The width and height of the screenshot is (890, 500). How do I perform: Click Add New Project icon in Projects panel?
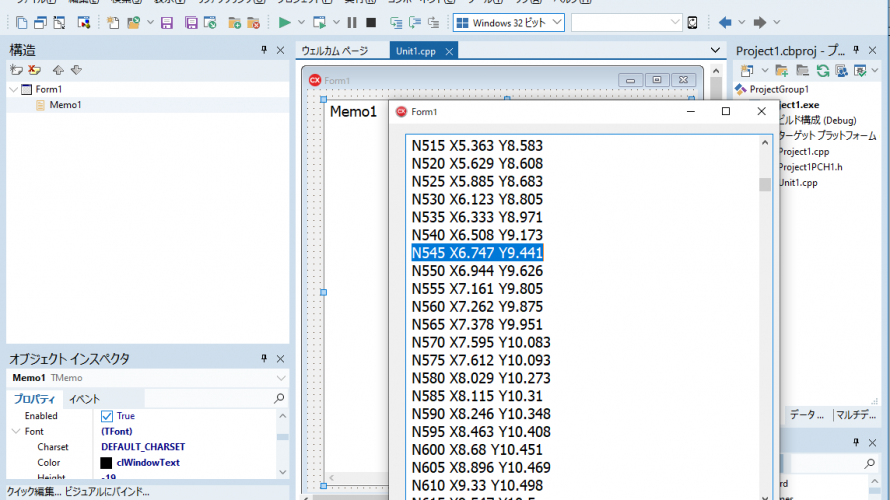click(x=747, y=71)
